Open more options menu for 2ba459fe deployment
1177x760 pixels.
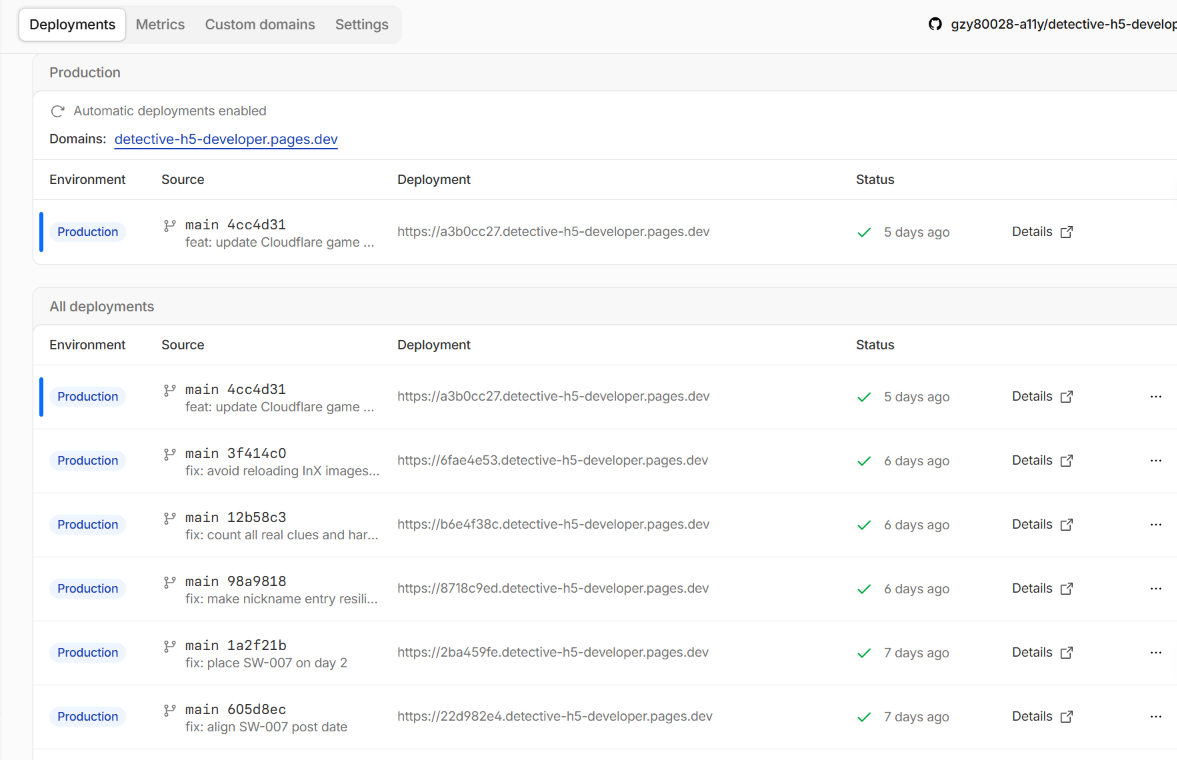tap(1155, 652)
